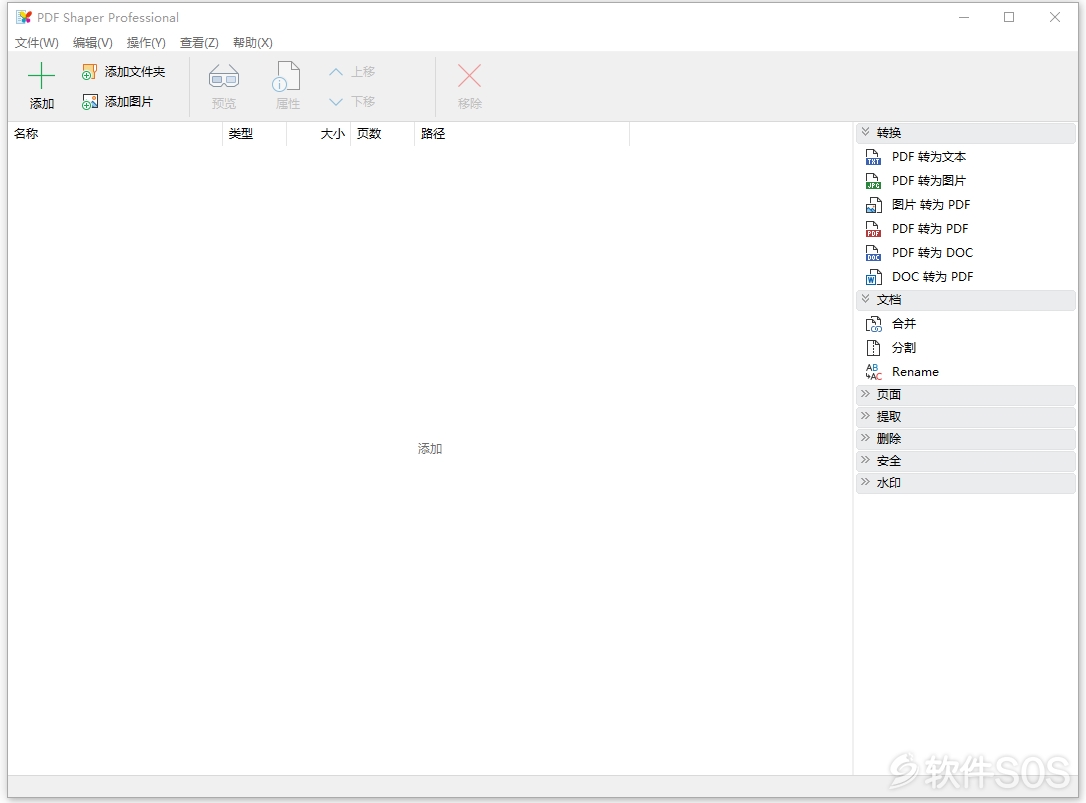
Task: Click the 分割 text
Action: pyautogui.click(x=904, y=348)
